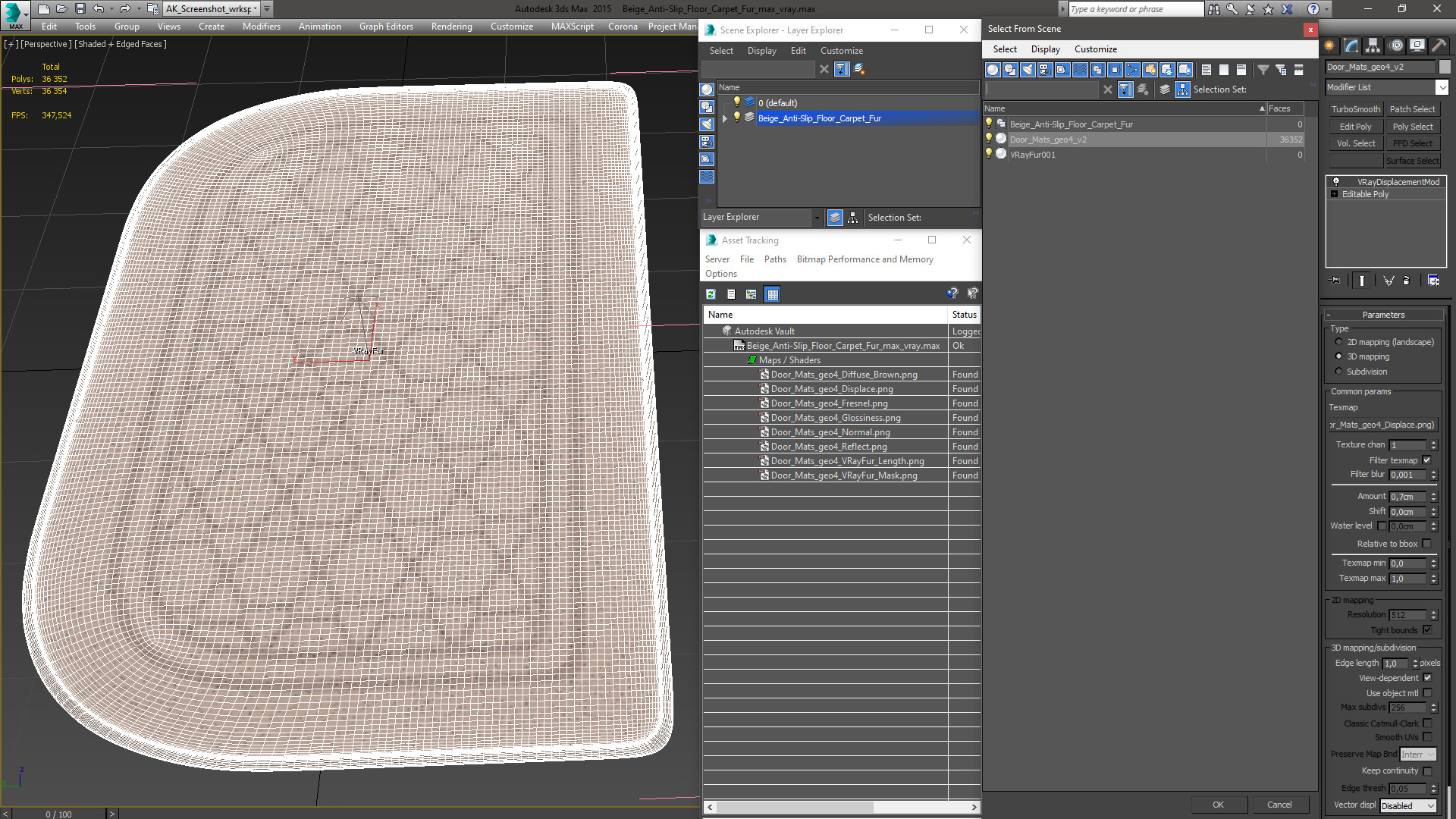The width and height of the screenshot is (1456, 819).
Task: Toggle the Display Cameras filter in Select From Scene
Action: (1045, 70)
